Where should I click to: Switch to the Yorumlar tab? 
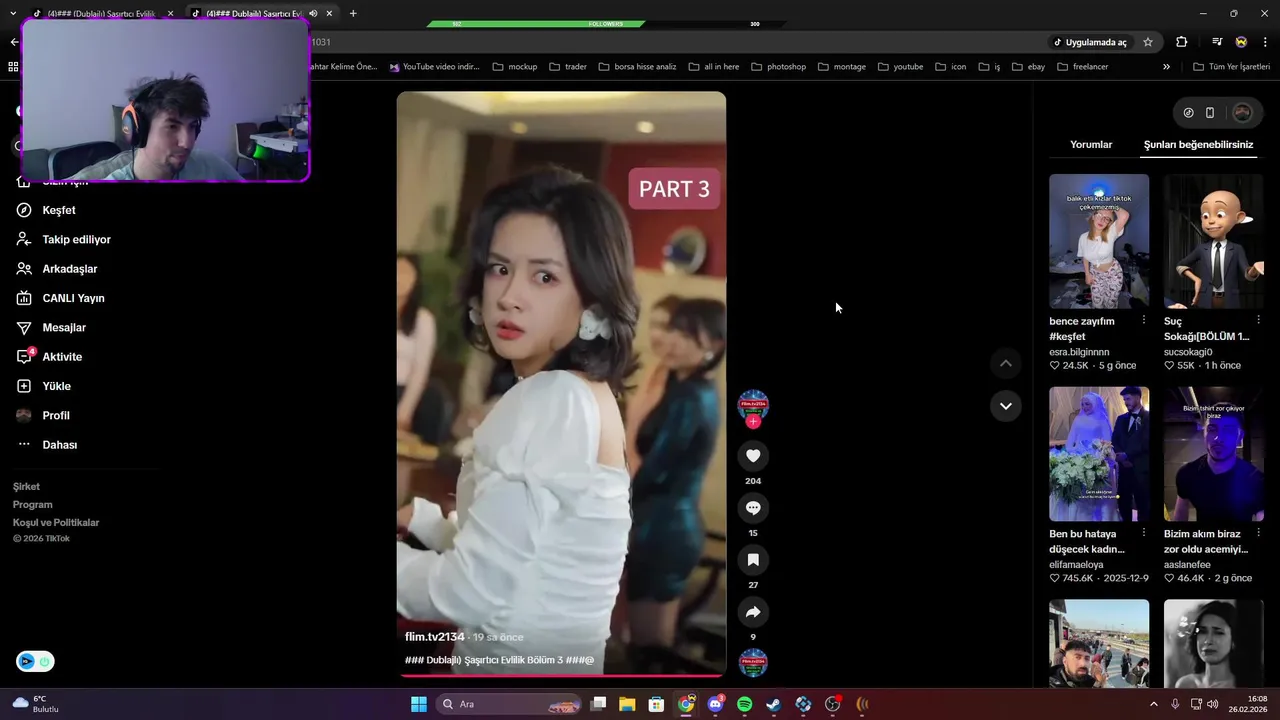[x=1091, y=145]
